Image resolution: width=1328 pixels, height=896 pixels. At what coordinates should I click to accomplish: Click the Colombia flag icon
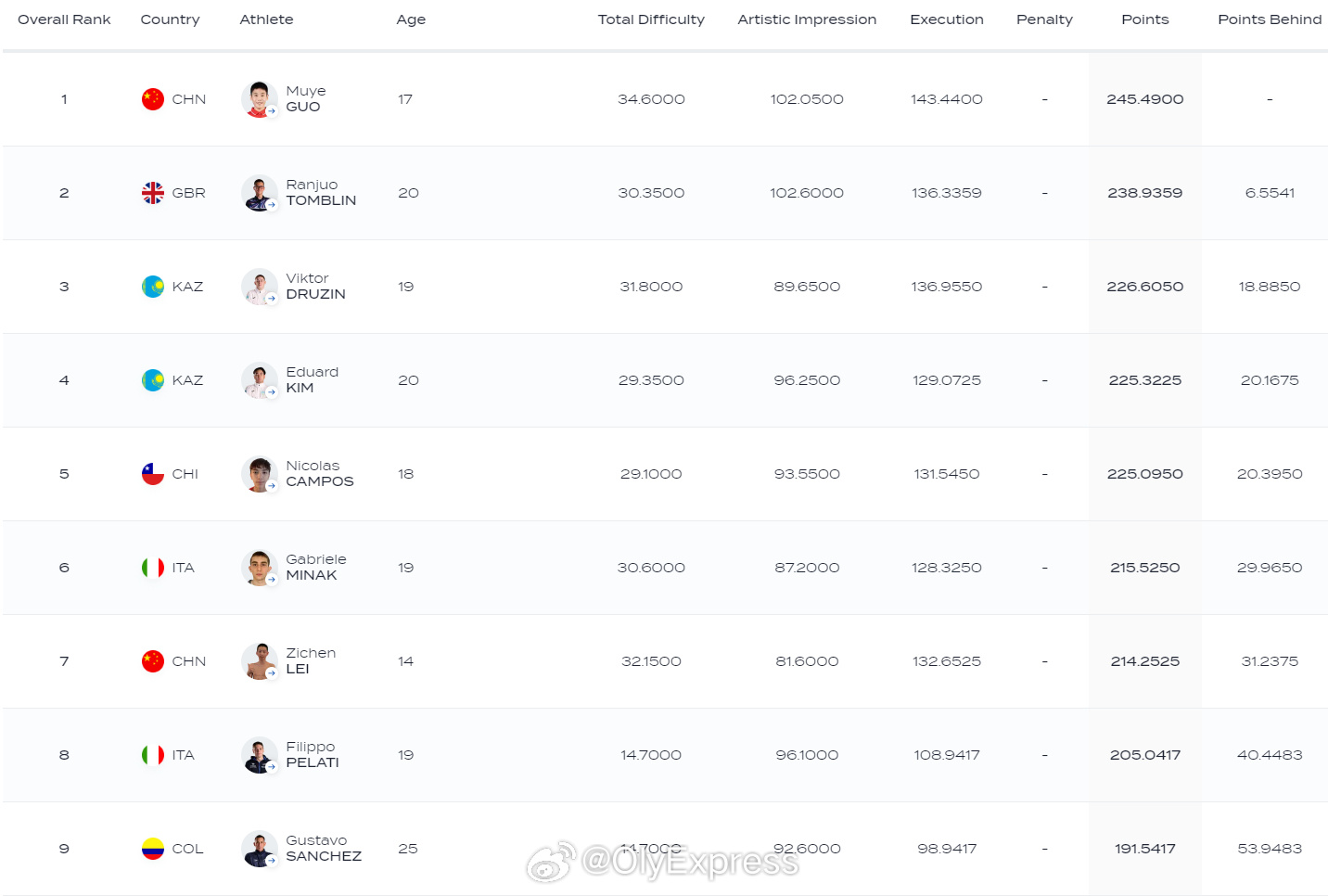(x=153, y=849)
